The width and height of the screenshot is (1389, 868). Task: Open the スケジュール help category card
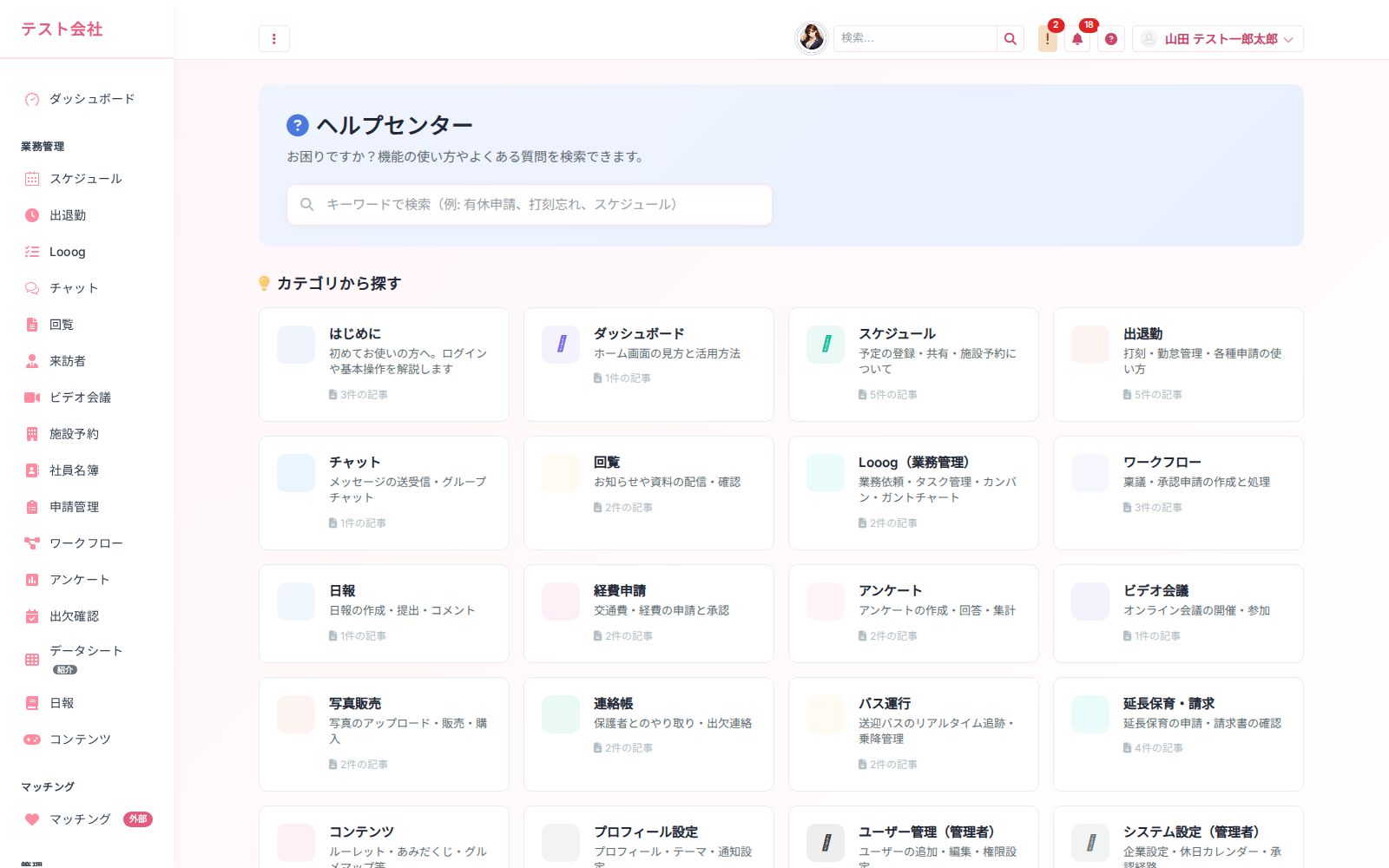(x=913, y=365)
